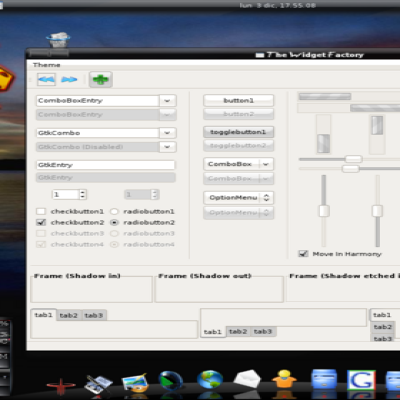The height and width of the screenshot is (400, 400).
Task: Launch the orange messenger buddy dock icon
Action: [x=284, y=379]
